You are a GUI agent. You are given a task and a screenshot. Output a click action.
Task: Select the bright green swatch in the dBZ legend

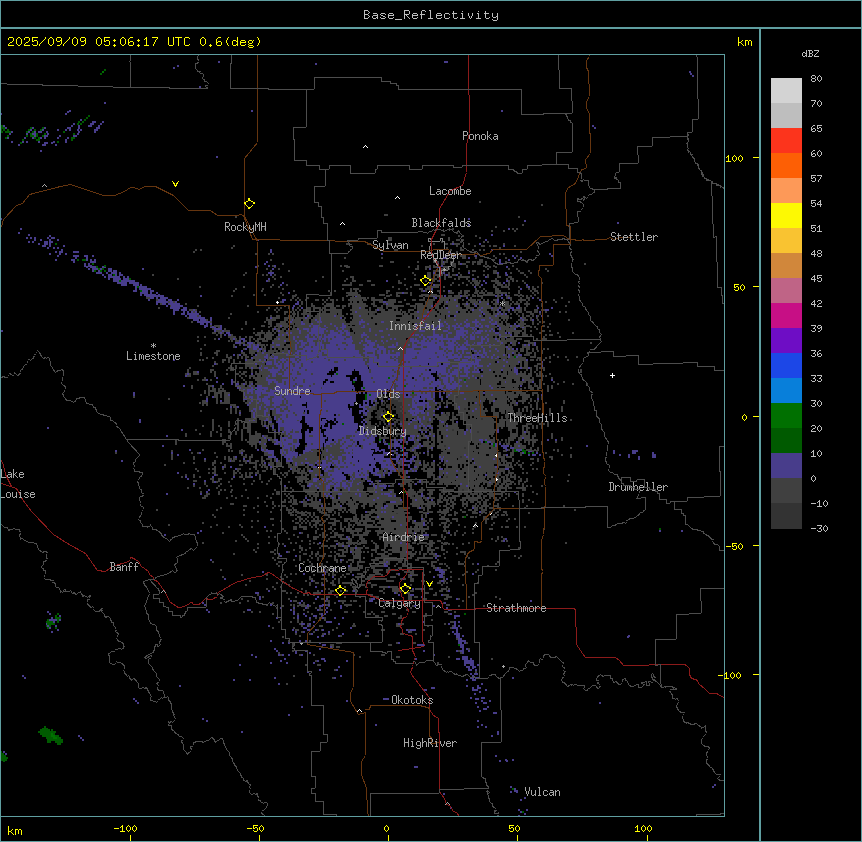(x=786, y=416)
